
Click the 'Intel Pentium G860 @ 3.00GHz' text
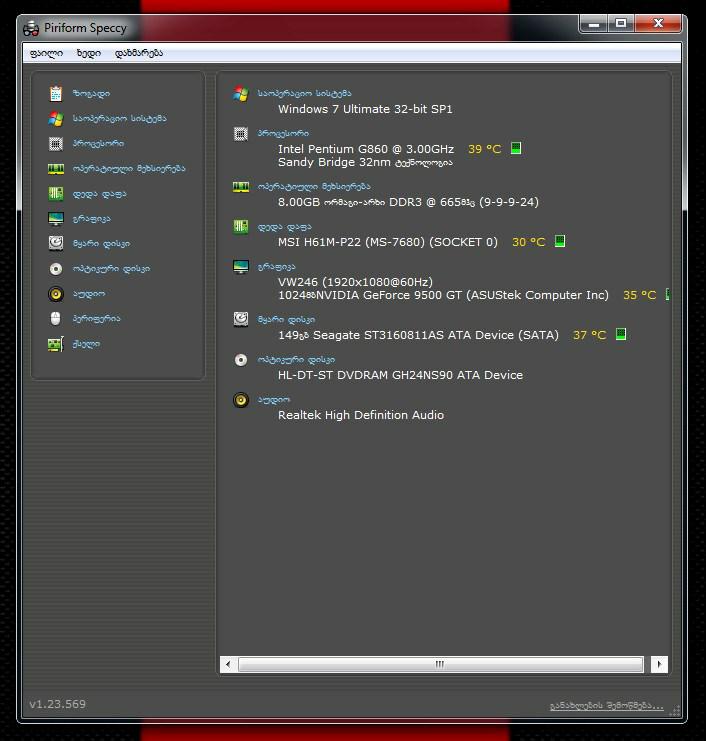point(366,149)
